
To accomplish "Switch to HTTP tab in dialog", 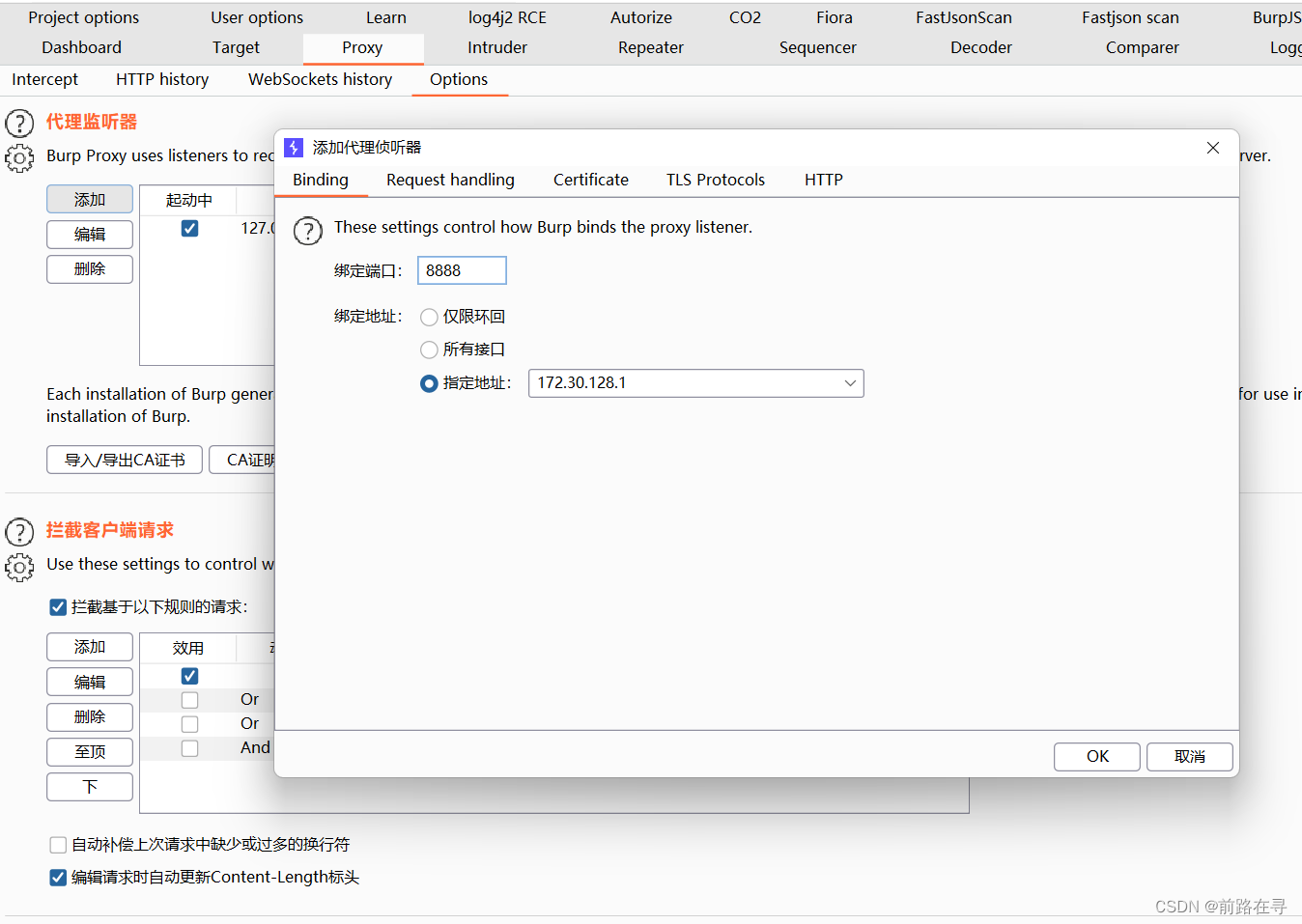I will point(823,180).
